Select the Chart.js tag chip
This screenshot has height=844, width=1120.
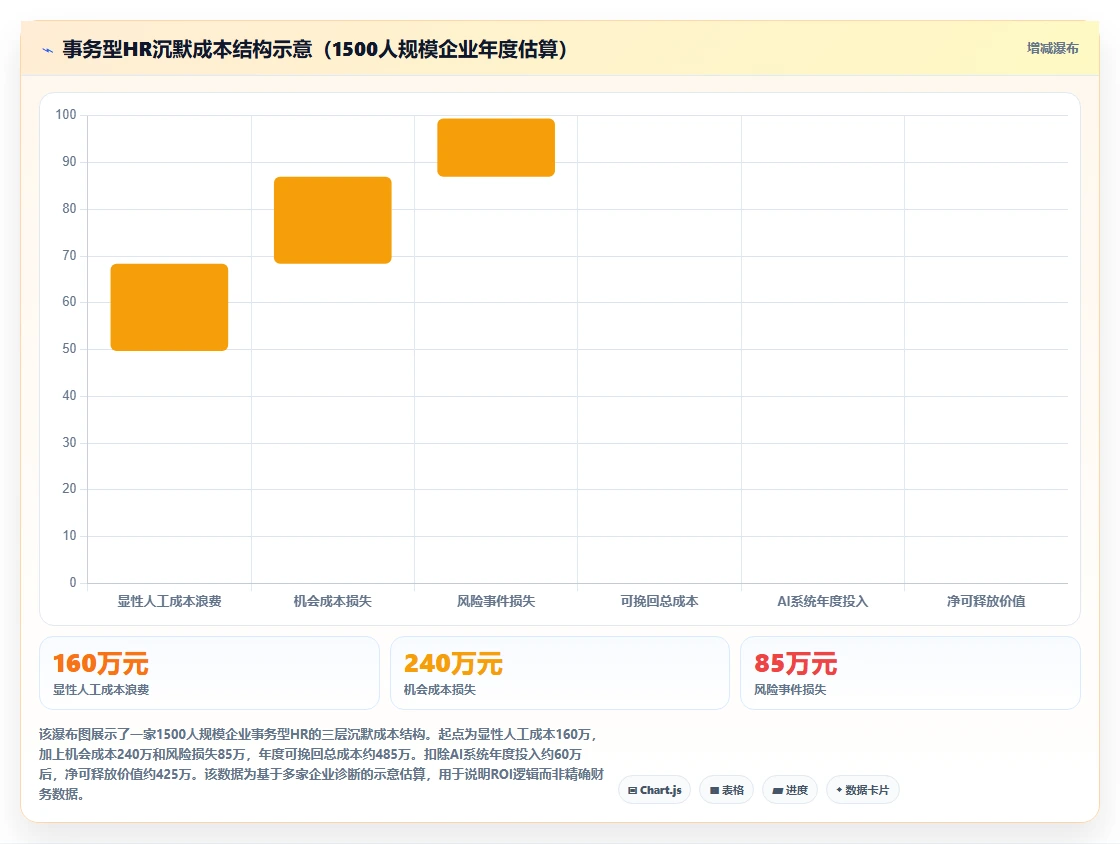click(x=654, y=790)
